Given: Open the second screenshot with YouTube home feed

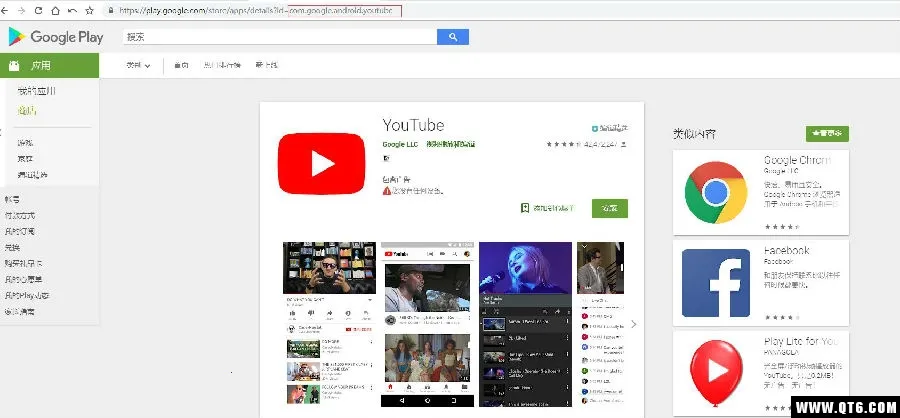Looking at the screenshot, I should point(428,324).
